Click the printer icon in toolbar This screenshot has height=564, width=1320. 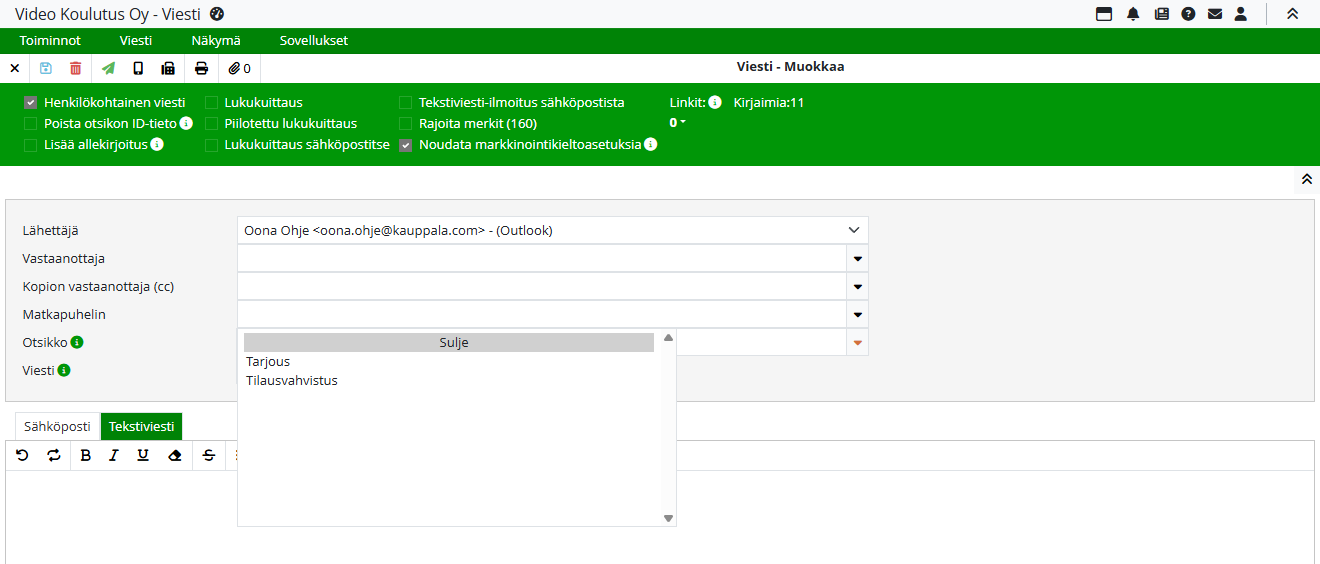click(202, 68)
